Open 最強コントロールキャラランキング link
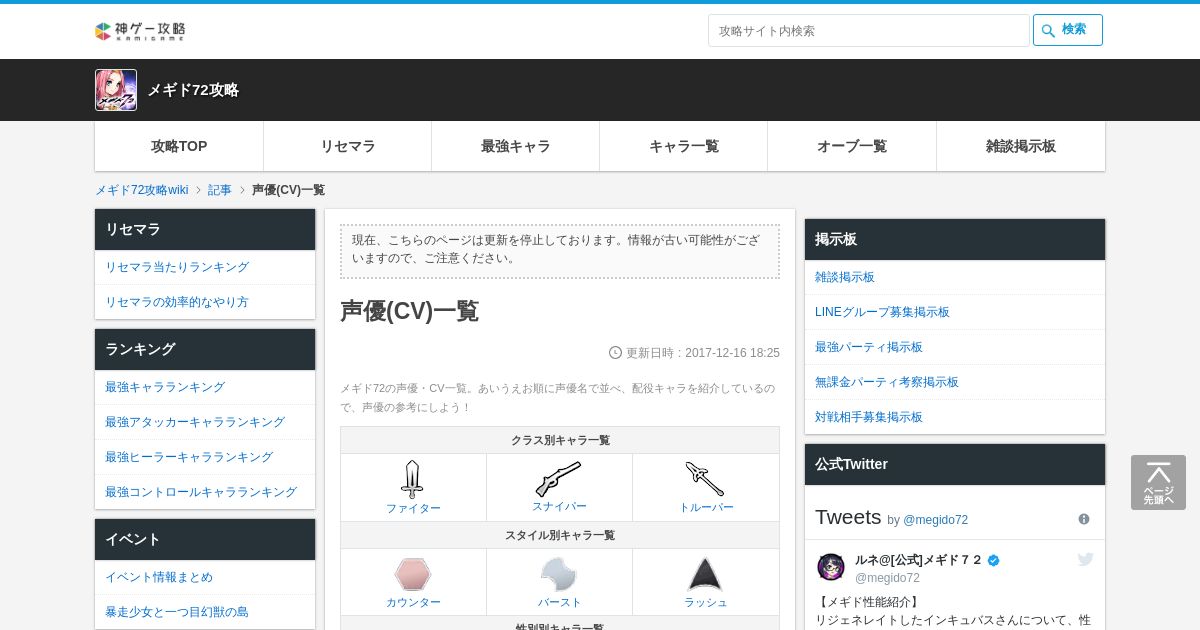Screen dimensions: 1200x630 (201, 492)
